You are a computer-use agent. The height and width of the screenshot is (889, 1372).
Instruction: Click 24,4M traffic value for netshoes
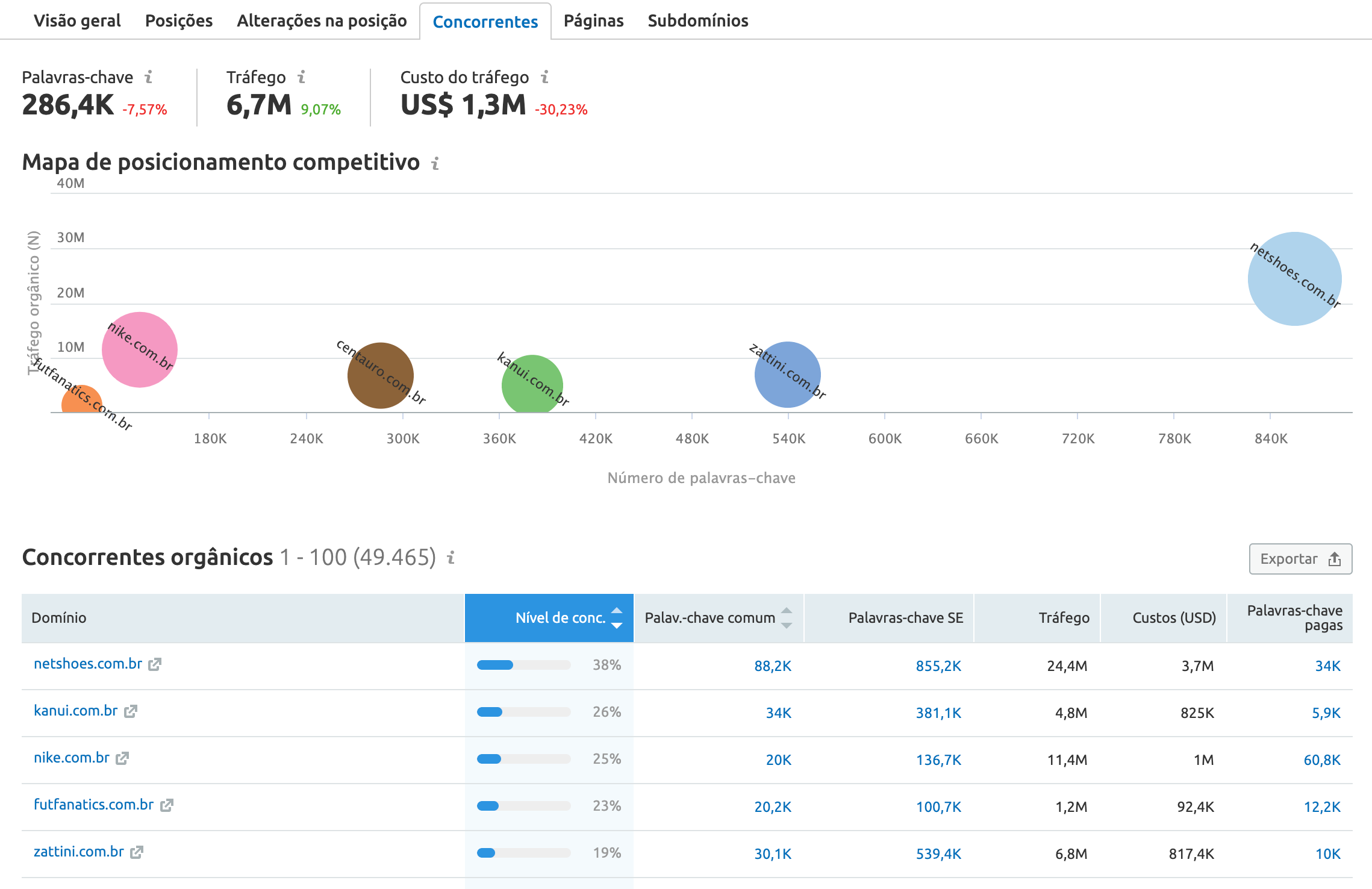1067,666
